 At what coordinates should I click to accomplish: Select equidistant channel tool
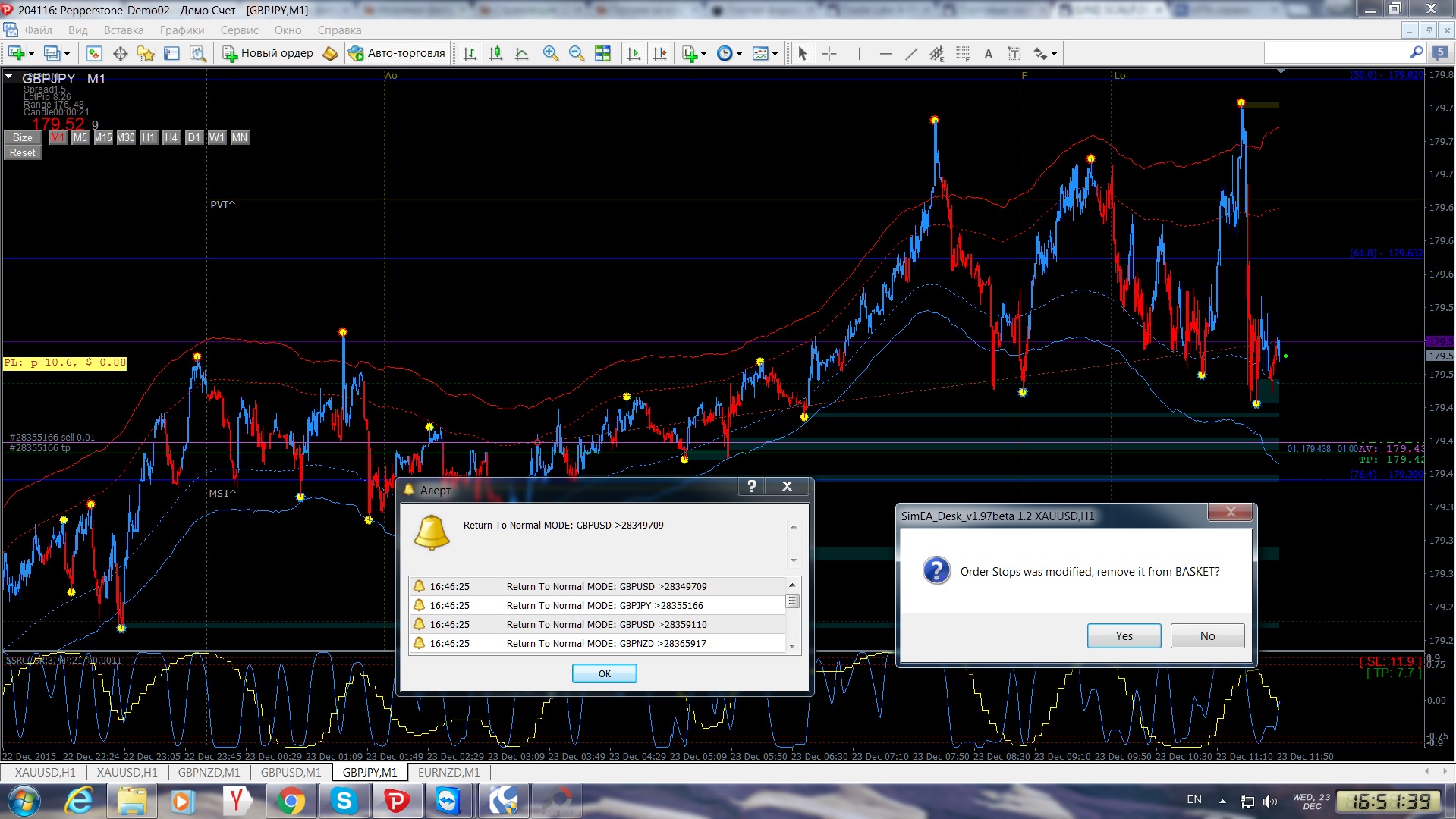(x=937, y=53)
